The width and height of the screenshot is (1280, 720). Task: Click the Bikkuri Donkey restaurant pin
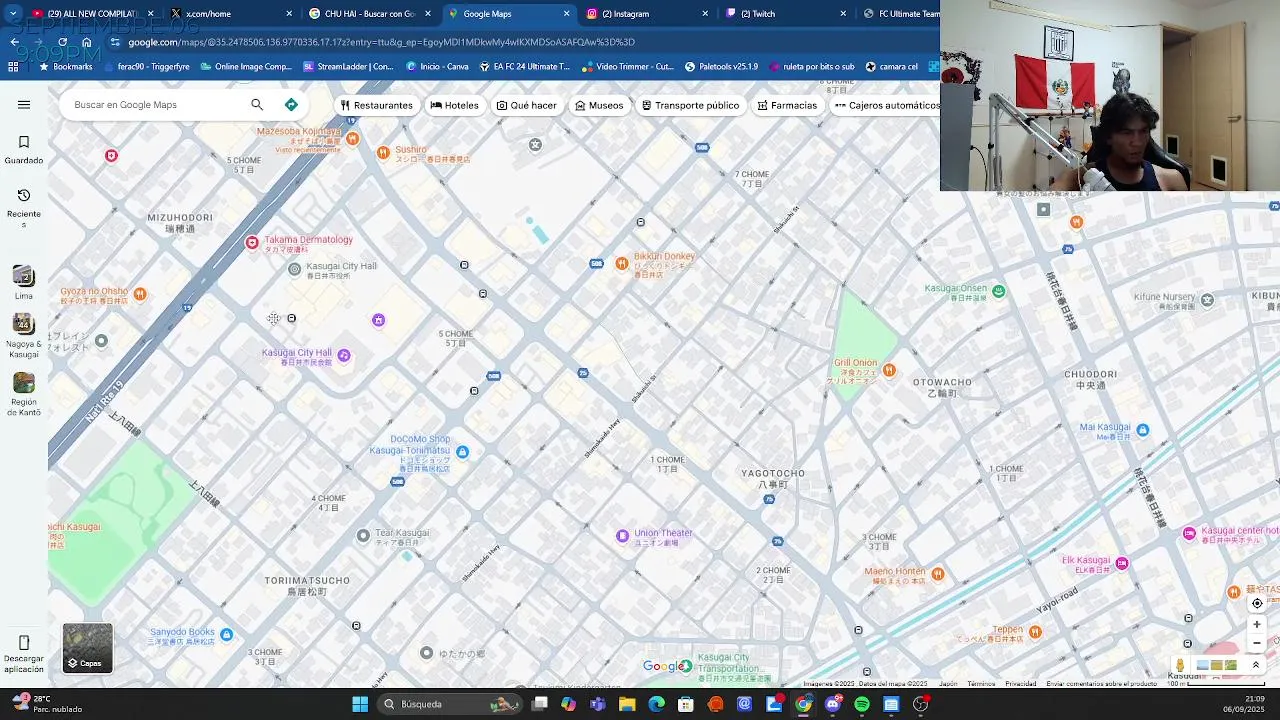pos(622,263)
